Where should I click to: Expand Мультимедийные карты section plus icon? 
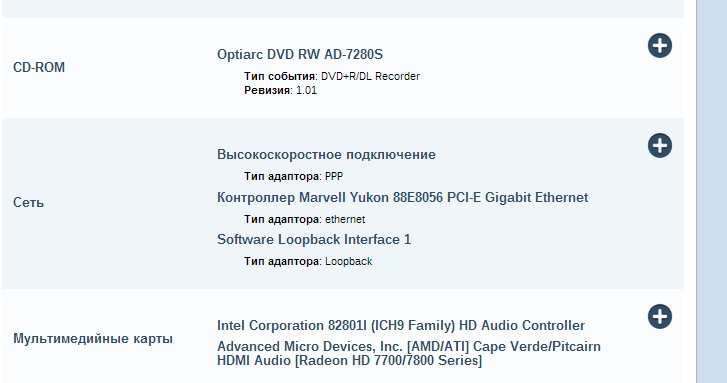(x=660, y=317)
